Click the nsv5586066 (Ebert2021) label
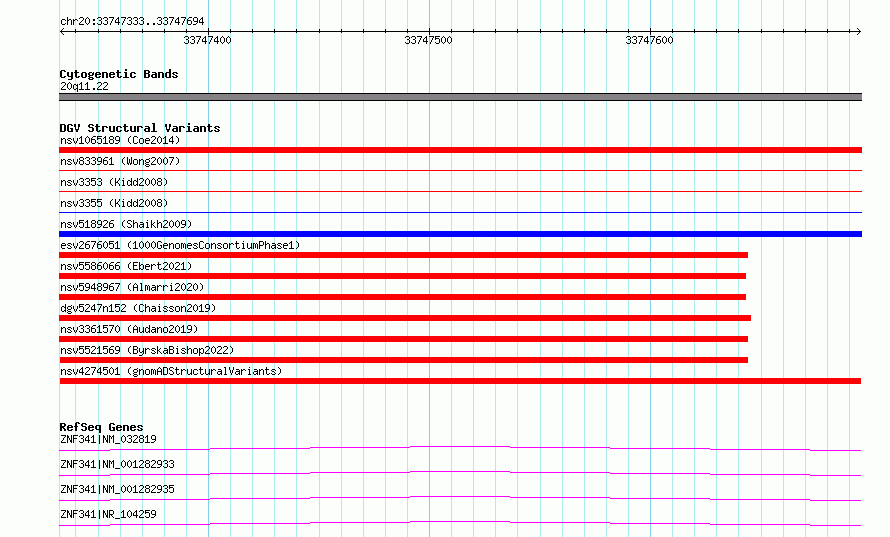The height and width of the screenshot is (537, 890). coord(126,266)
